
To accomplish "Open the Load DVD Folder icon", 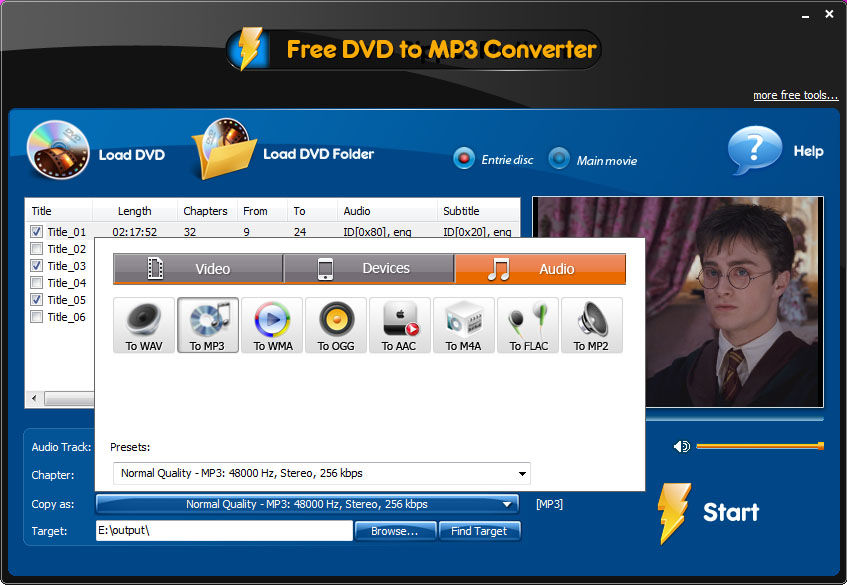I will [224, 149].
